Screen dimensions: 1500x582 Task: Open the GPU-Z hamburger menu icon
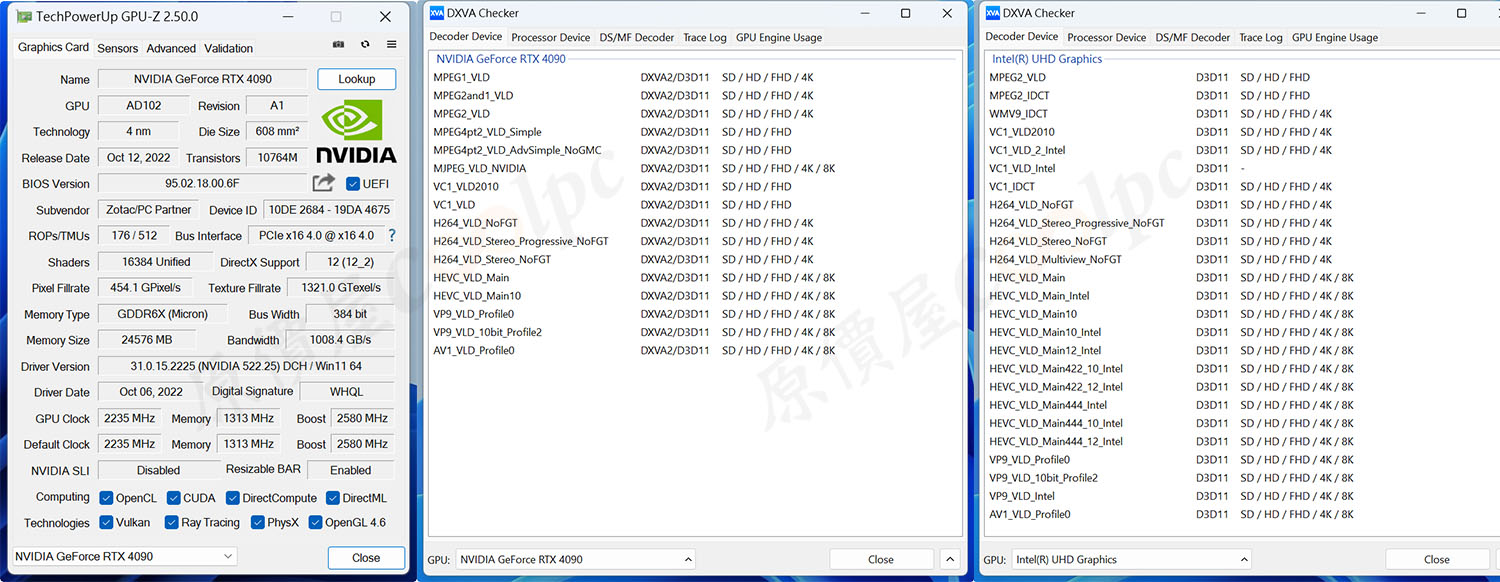(x=391, y=45)
